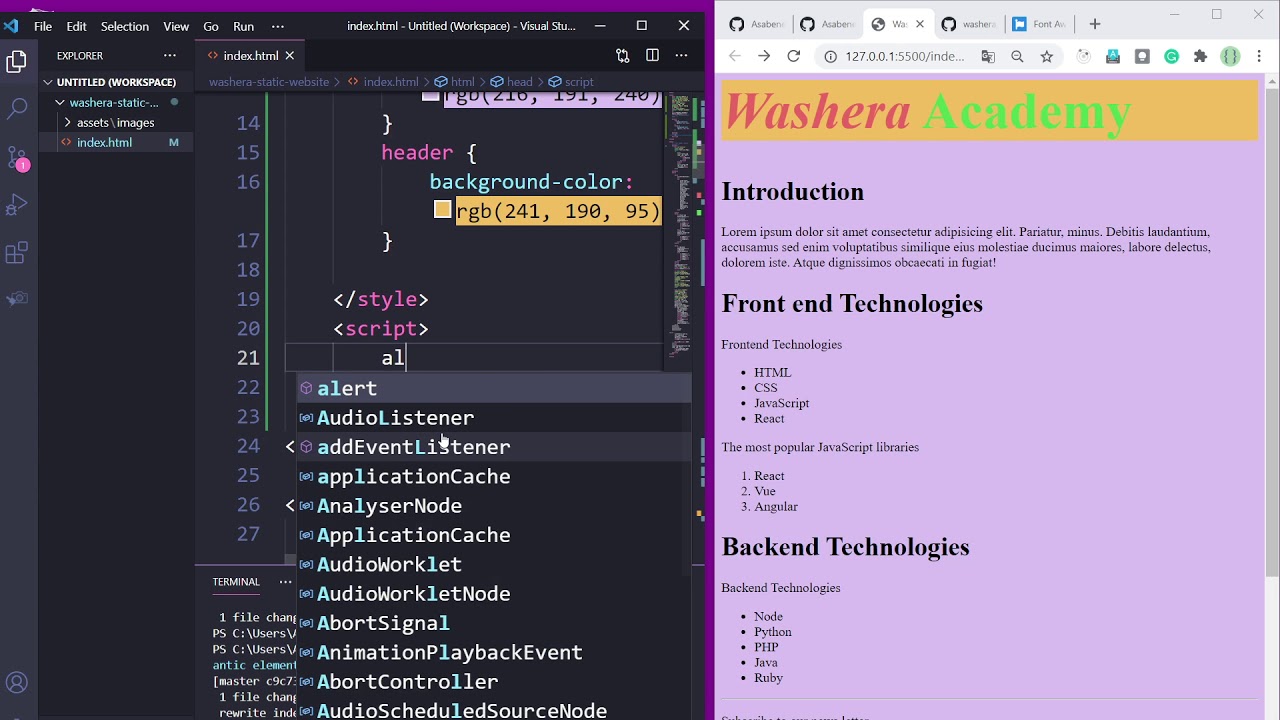Choose AnalyserNode suggestion
The height and width of the screenshot is (720, 1280).
(x=493, y=506)
